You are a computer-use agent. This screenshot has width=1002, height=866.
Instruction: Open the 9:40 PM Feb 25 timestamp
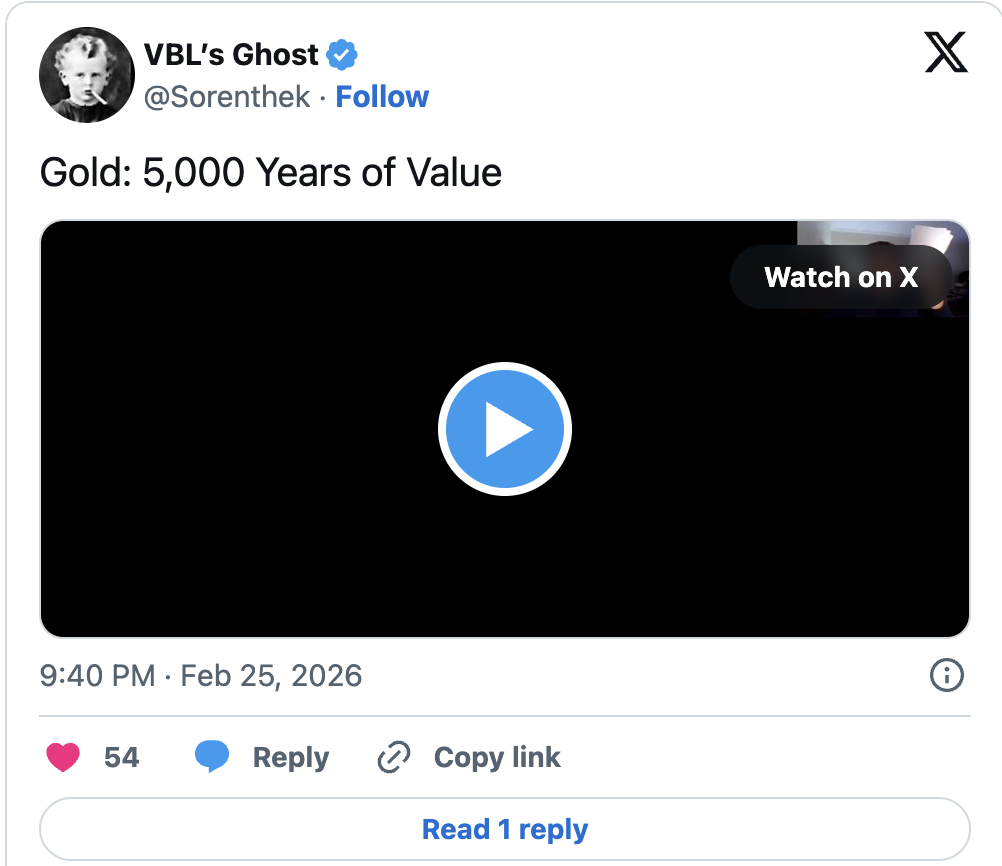click(x=201, y=676)
